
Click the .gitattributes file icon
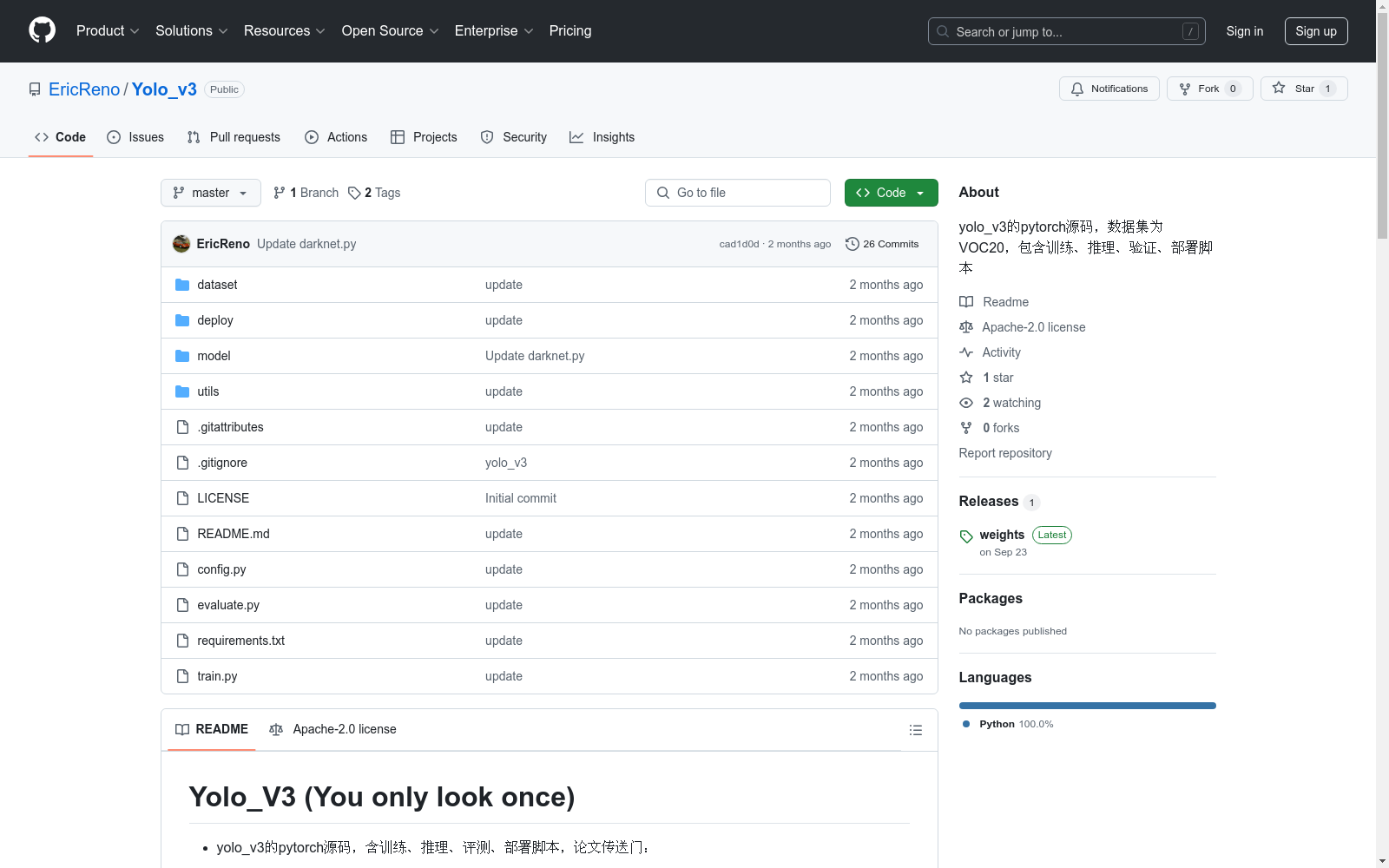(182, 427)
